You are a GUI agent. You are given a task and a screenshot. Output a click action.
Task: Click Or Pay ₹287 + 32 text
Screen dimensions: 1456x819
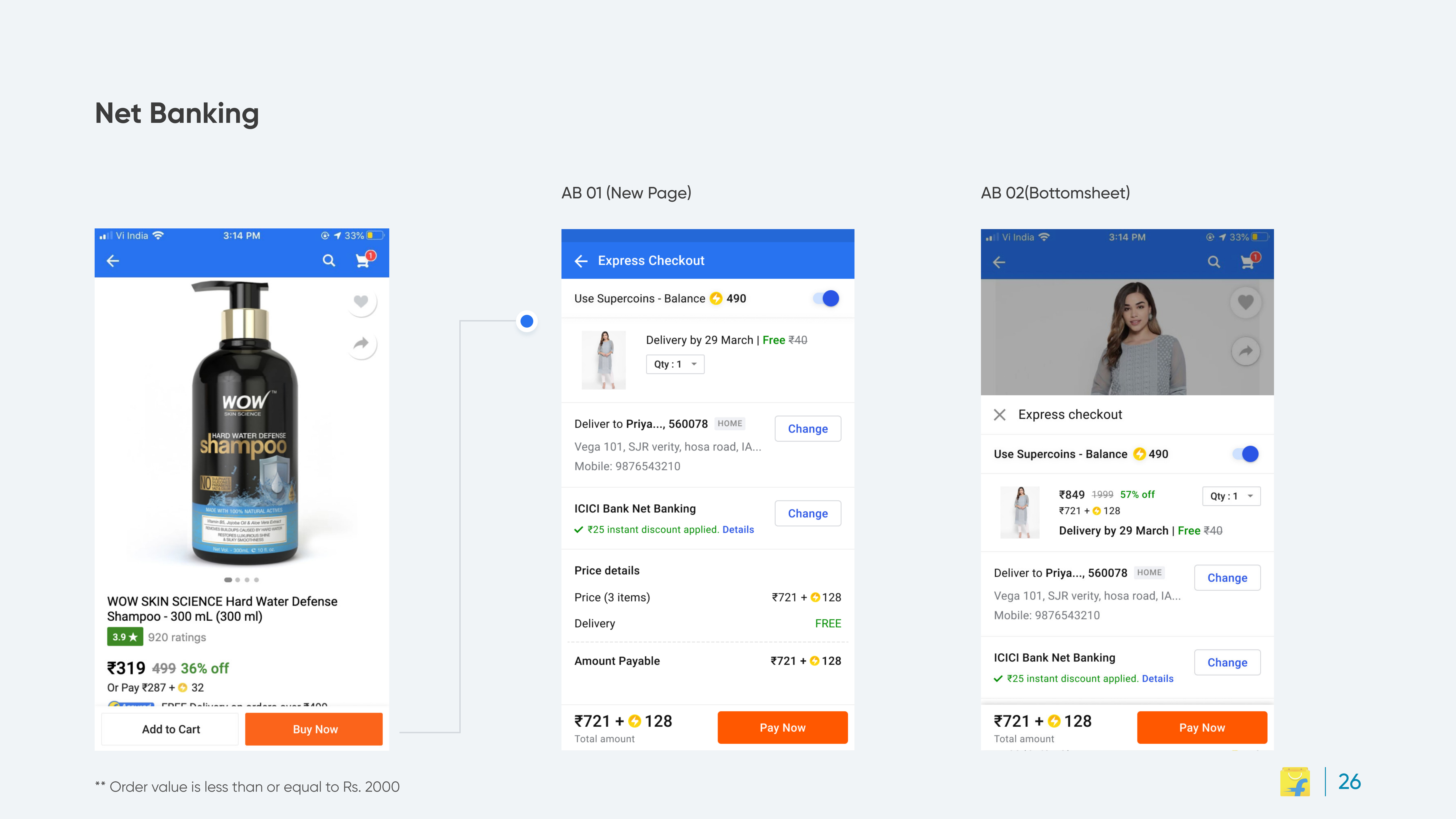click(155, 688)
